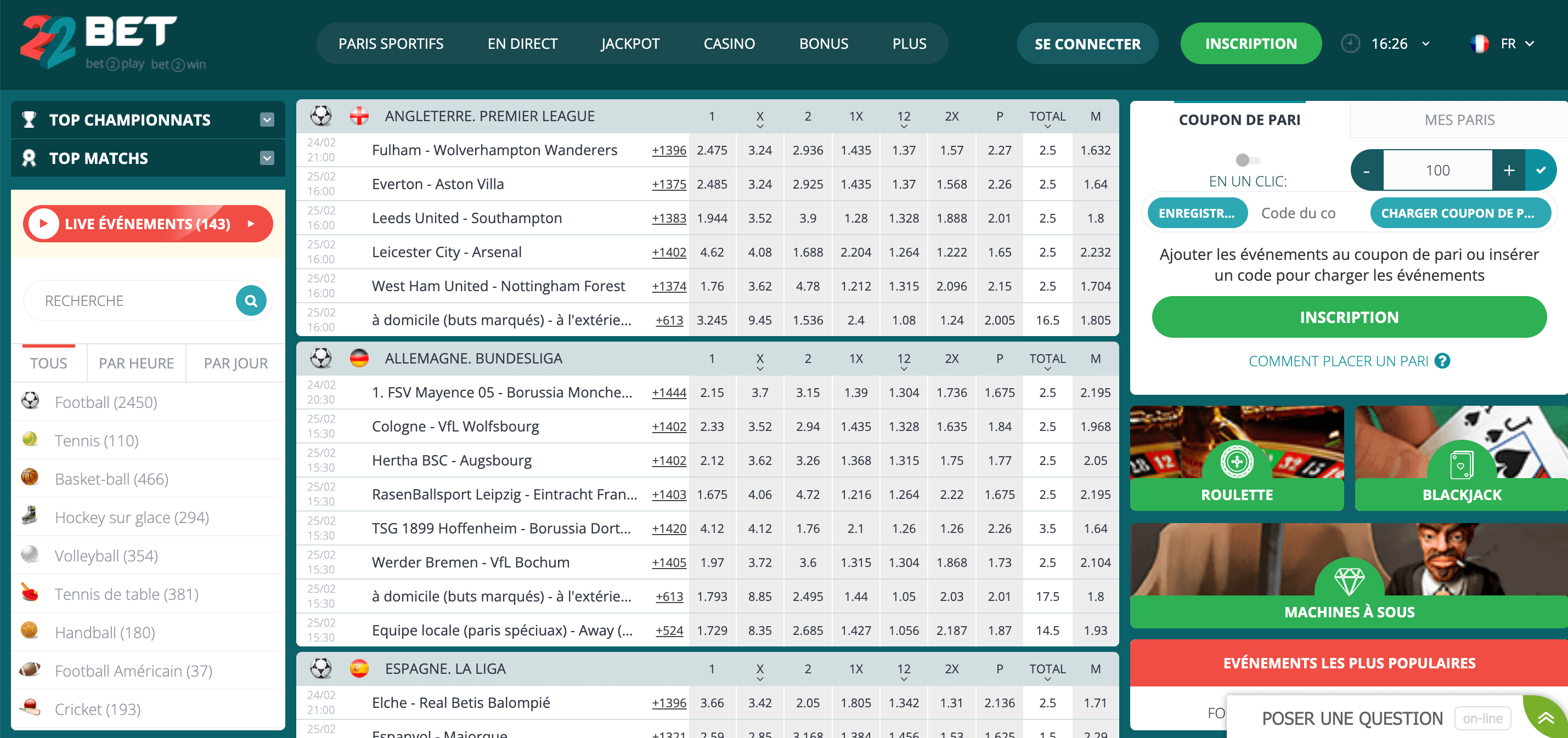The width and height of the screenshot is (1568, 738).
Task: Click the clock icon next to 16:26
Action: point(1350,44)
